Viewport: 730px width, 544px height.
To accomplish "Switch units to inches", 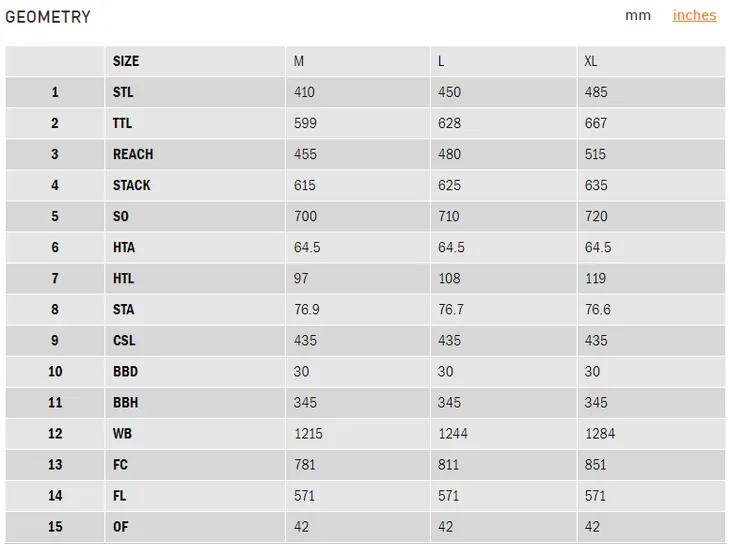I will pos(694,15).
